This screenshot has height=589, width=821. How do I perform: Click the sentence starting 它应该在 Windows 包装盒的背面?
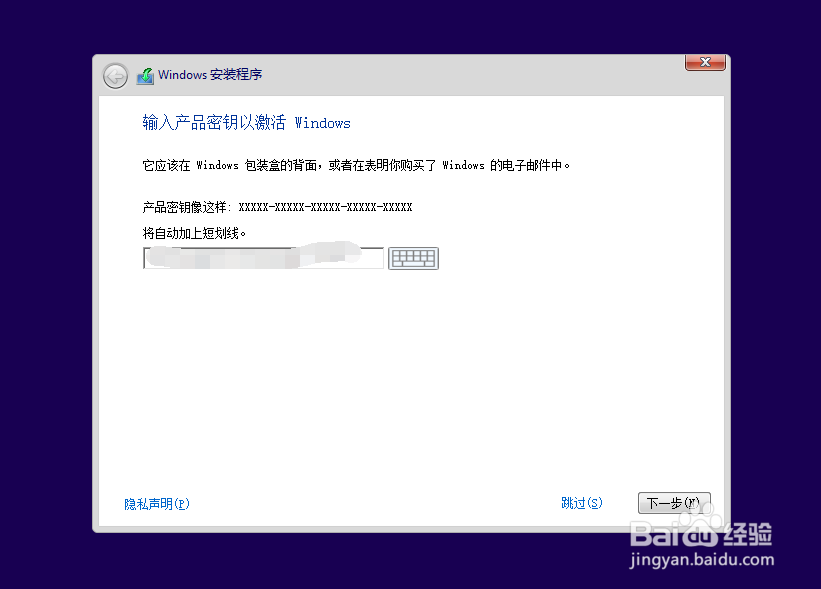[x=356, y=165]
